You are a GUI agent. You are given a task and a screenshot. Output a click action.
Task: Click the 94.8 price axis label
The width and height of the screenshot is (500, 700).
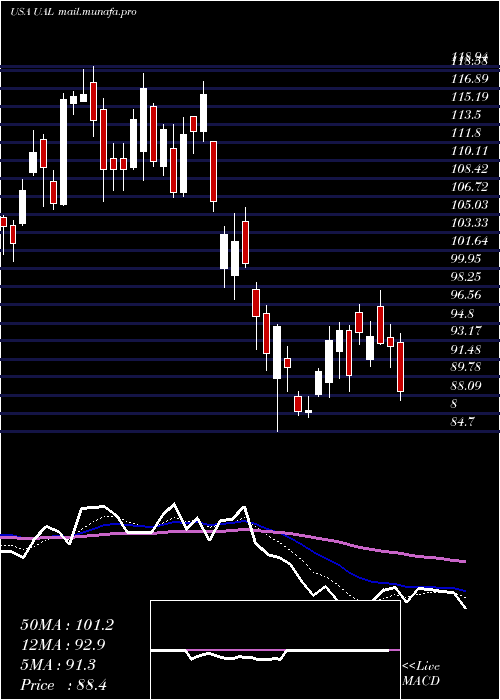point(463,312)
